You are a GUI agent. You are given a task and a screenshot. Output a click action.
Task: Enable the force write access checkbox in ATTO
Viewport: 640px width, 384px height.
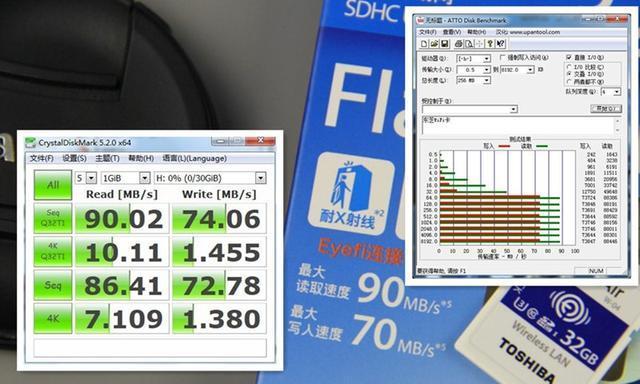tap(502, 58)
